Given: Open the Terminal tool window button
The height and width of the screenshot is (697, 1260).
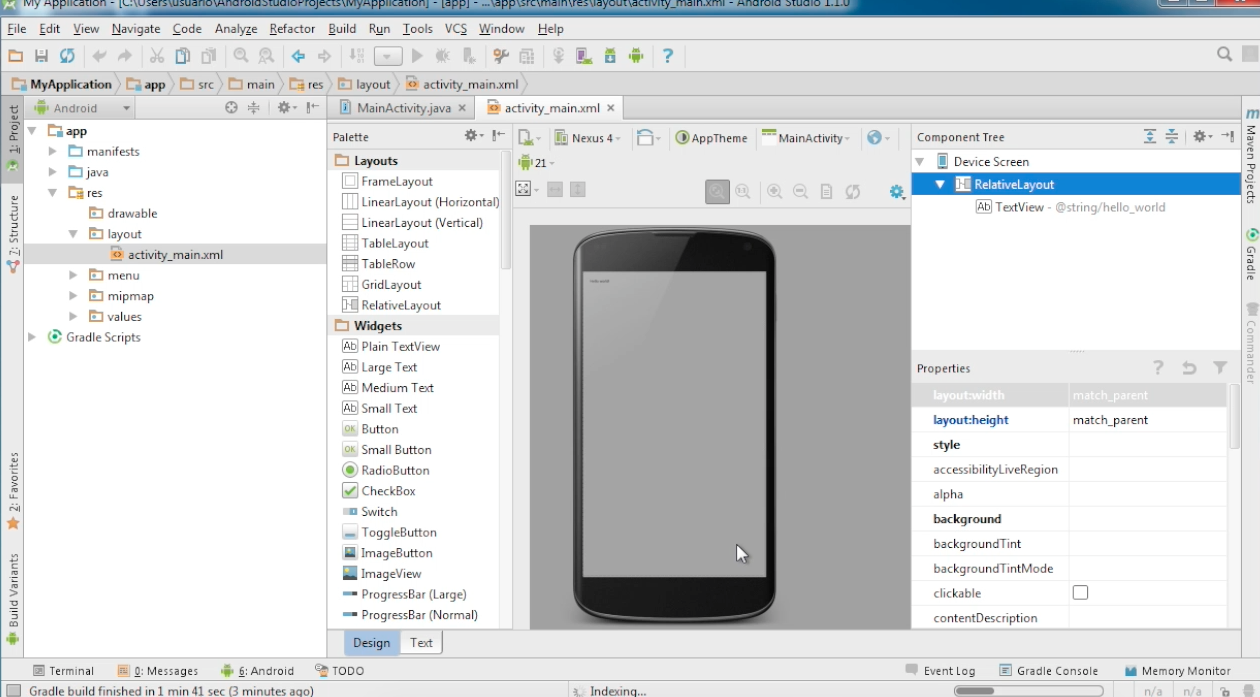Looking at the screenshot, I should [x=63, y=671].
